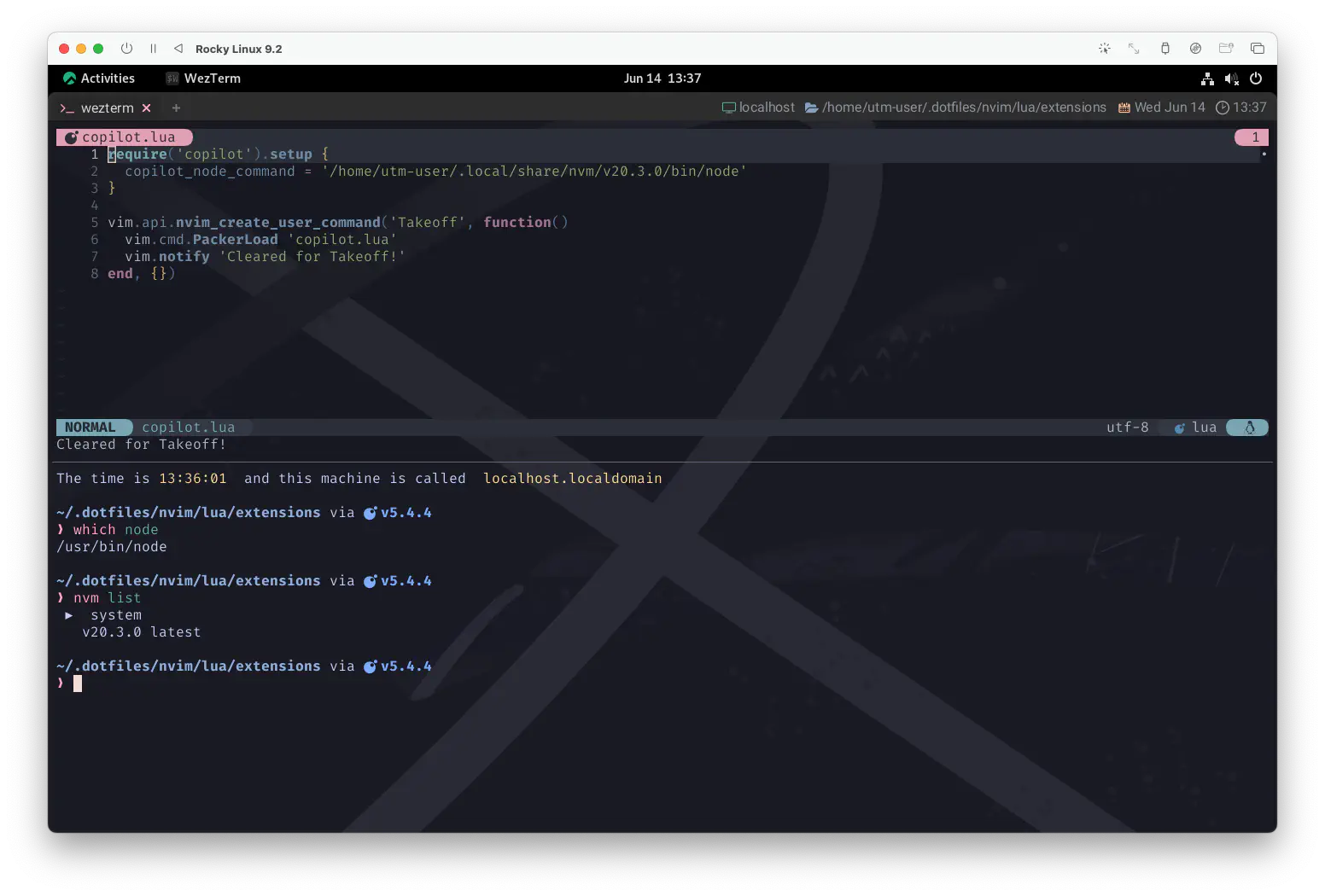
Task: Click the 13:37 clock in the WezTerm status bar
Action: pyautogui.click(x=1241, y=108)
